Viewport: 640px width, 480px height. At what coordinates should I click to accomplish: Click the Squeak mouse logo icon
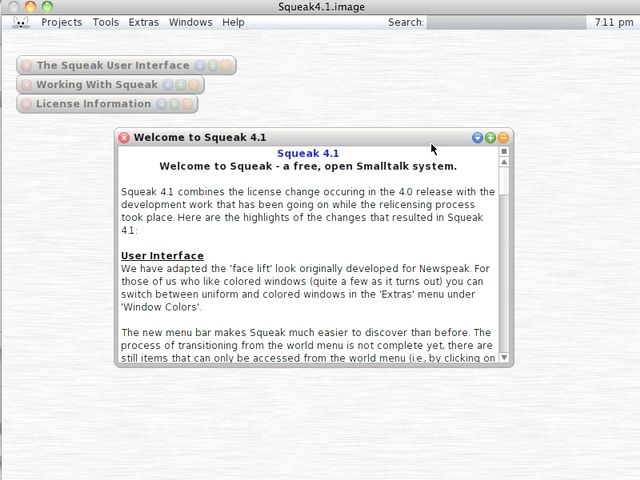click(x=21, y=22)
